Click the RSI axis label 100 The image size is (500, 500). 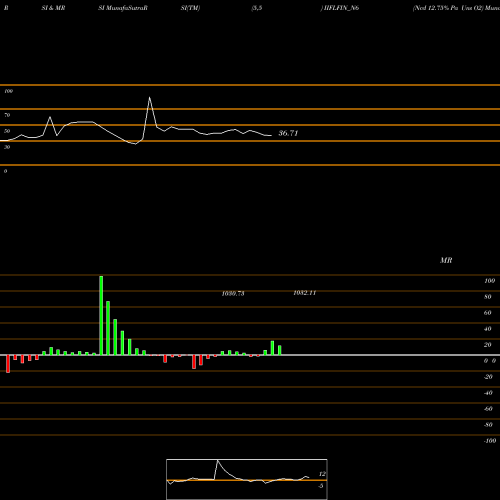click(x=8, y=91)
